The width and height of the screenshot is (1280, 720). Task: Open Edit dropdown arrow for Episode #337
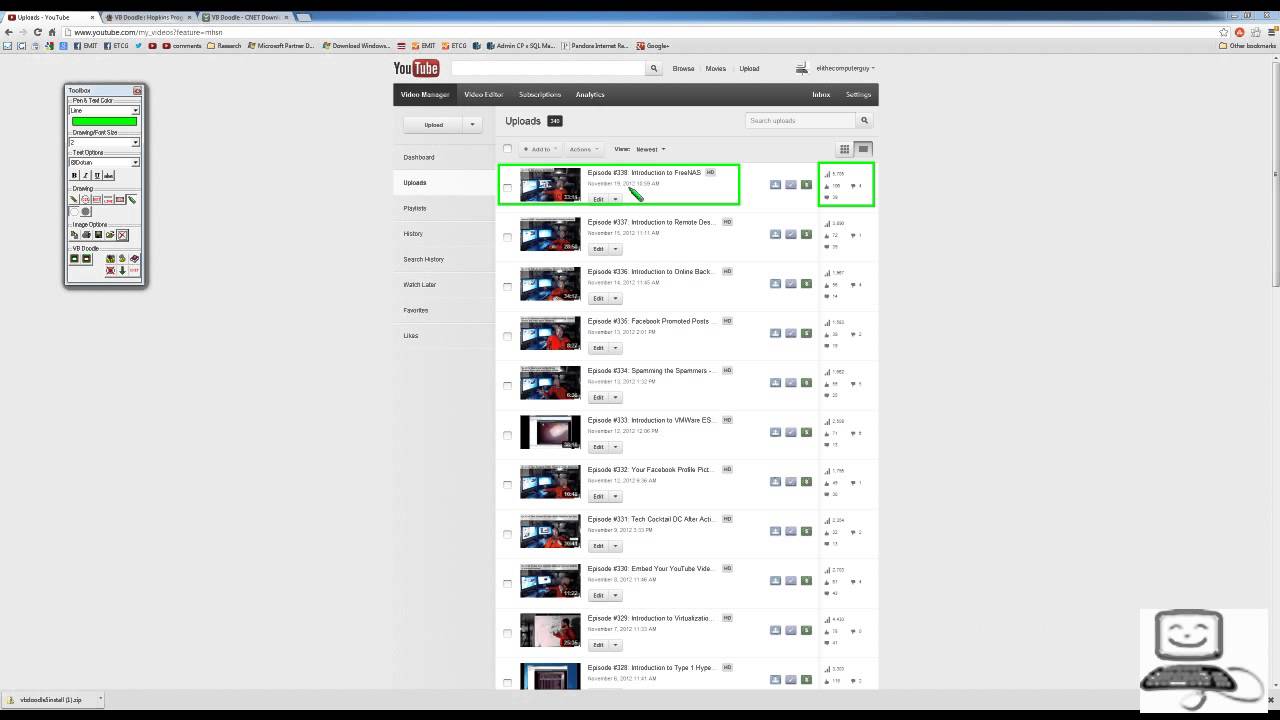click(616, 249)
